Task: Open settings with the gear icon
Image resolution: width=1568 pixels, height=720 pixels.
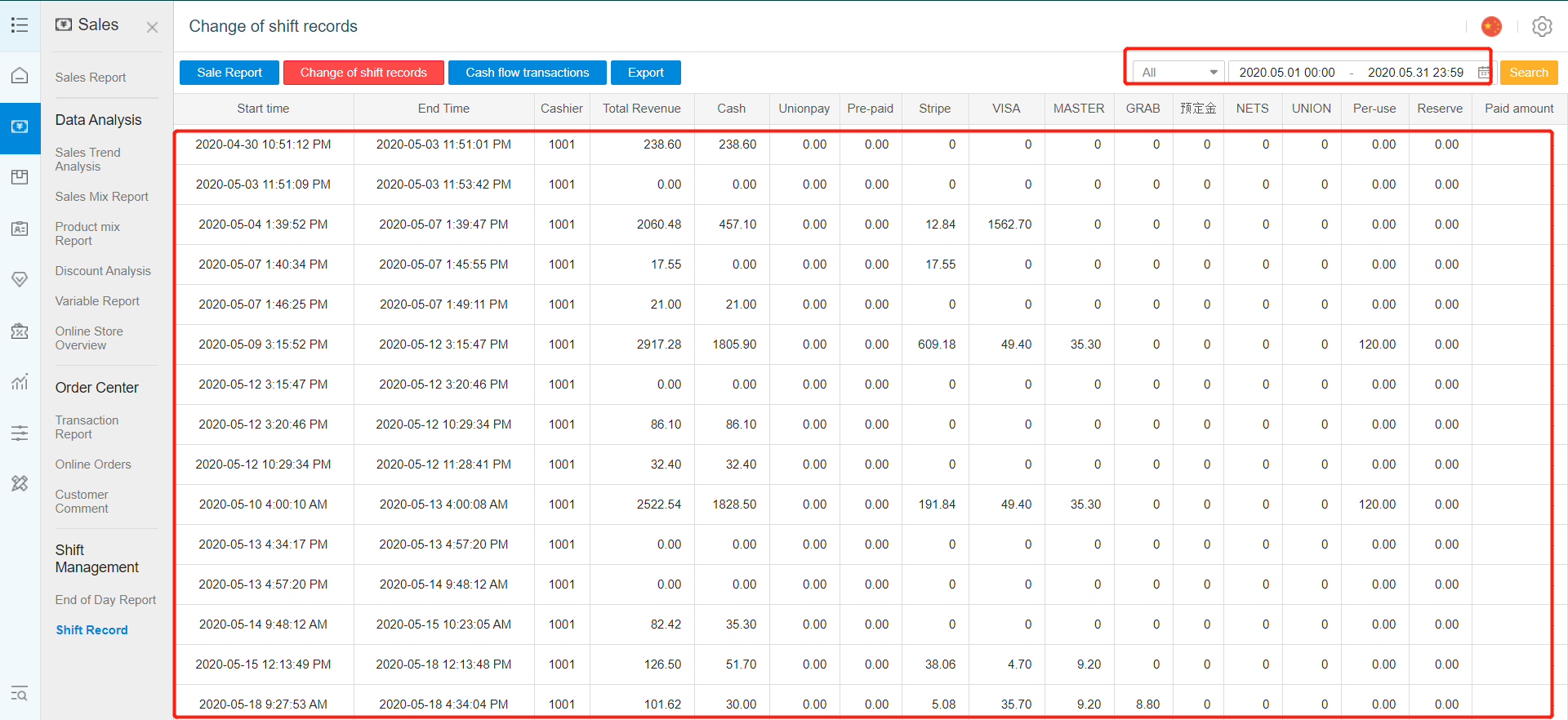Action: (1542, 26)
